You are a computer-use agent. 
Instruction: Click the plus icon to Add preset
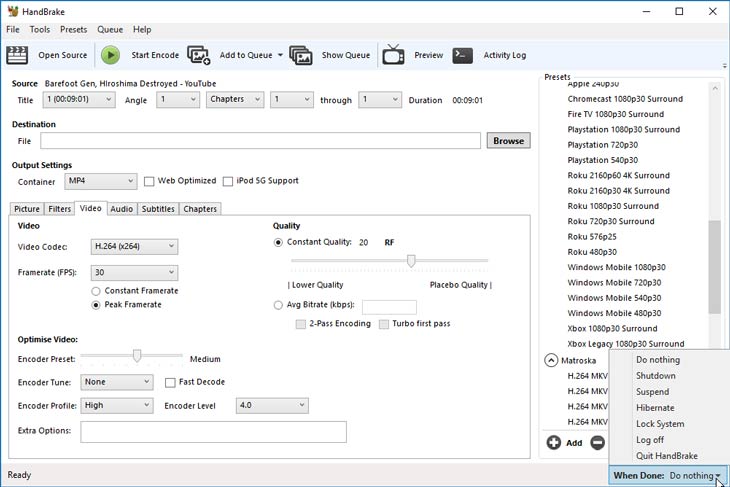[x=554, y=442]
